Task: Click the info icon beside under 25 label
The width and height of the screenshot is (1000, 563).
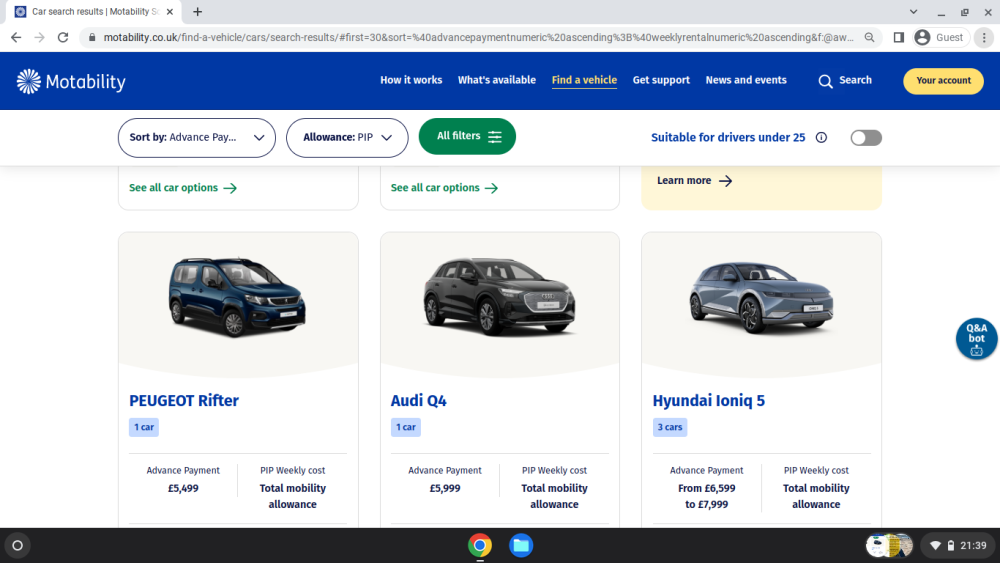Action: click(821, 138)
